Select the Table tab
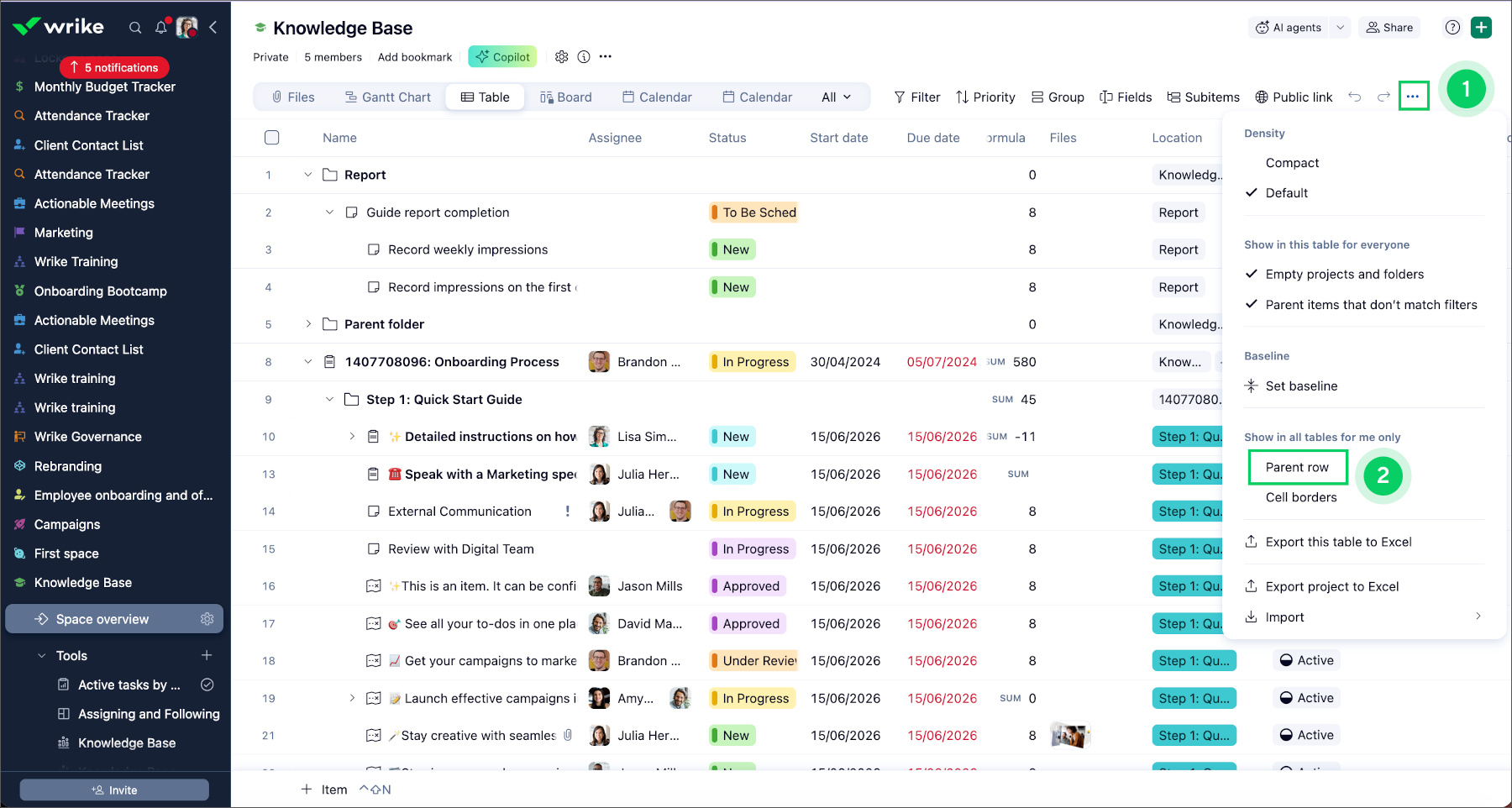The width and height of the screenshot is (1512, 808). coord(486,97)
